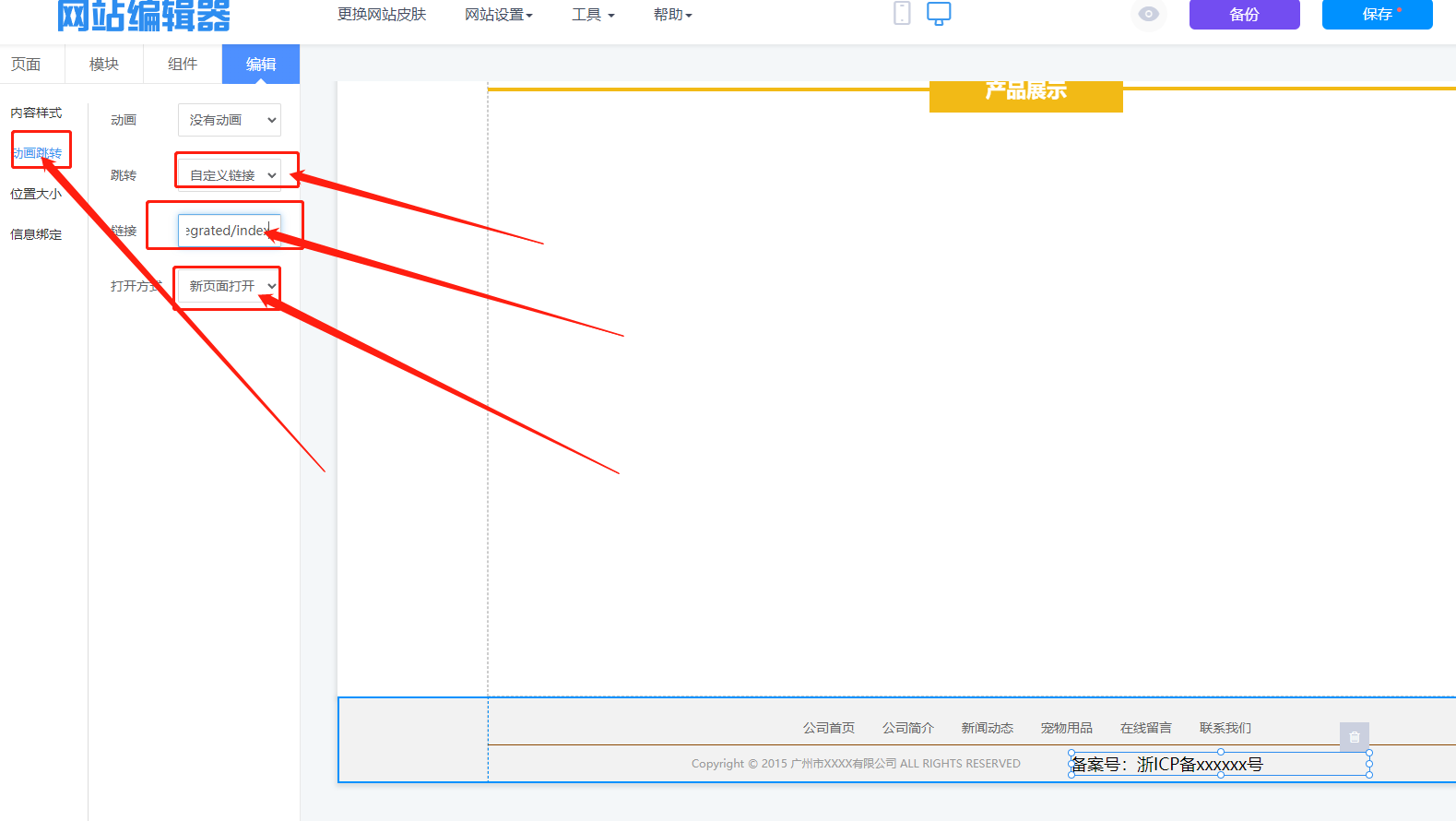This screenshot has height=821, width=1456.
Task: Select the Copyright 2015 footer text
Action: click(x=856, y=764)
